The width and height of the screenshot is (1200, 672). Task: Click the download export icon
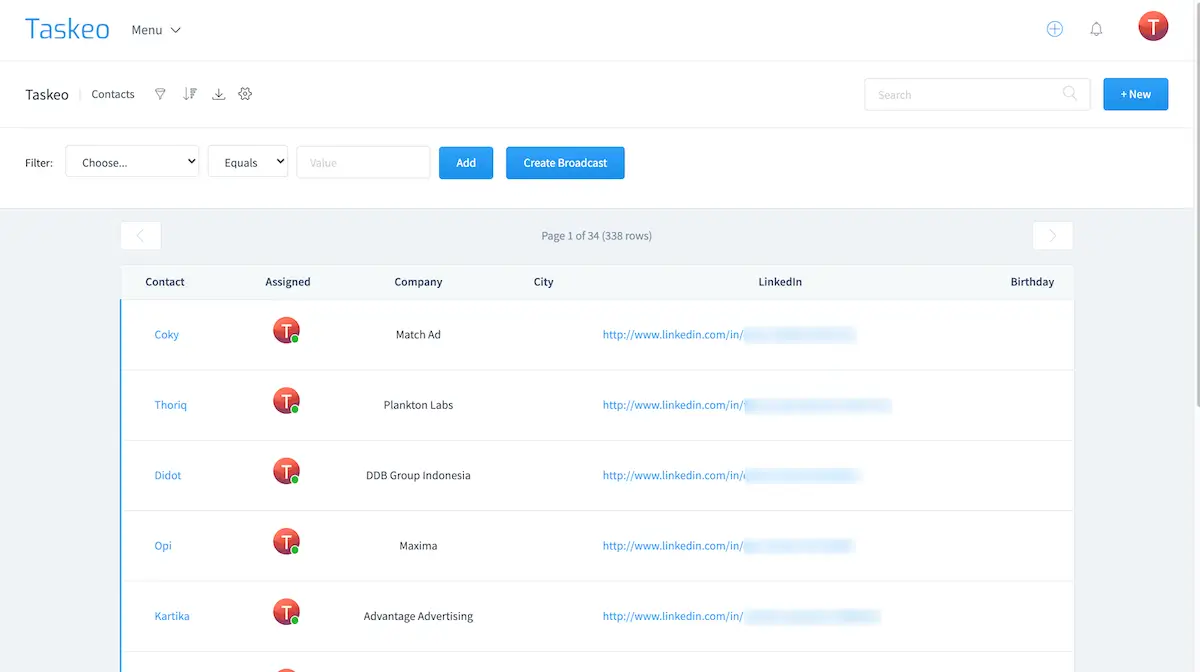(x=219, y=94)
